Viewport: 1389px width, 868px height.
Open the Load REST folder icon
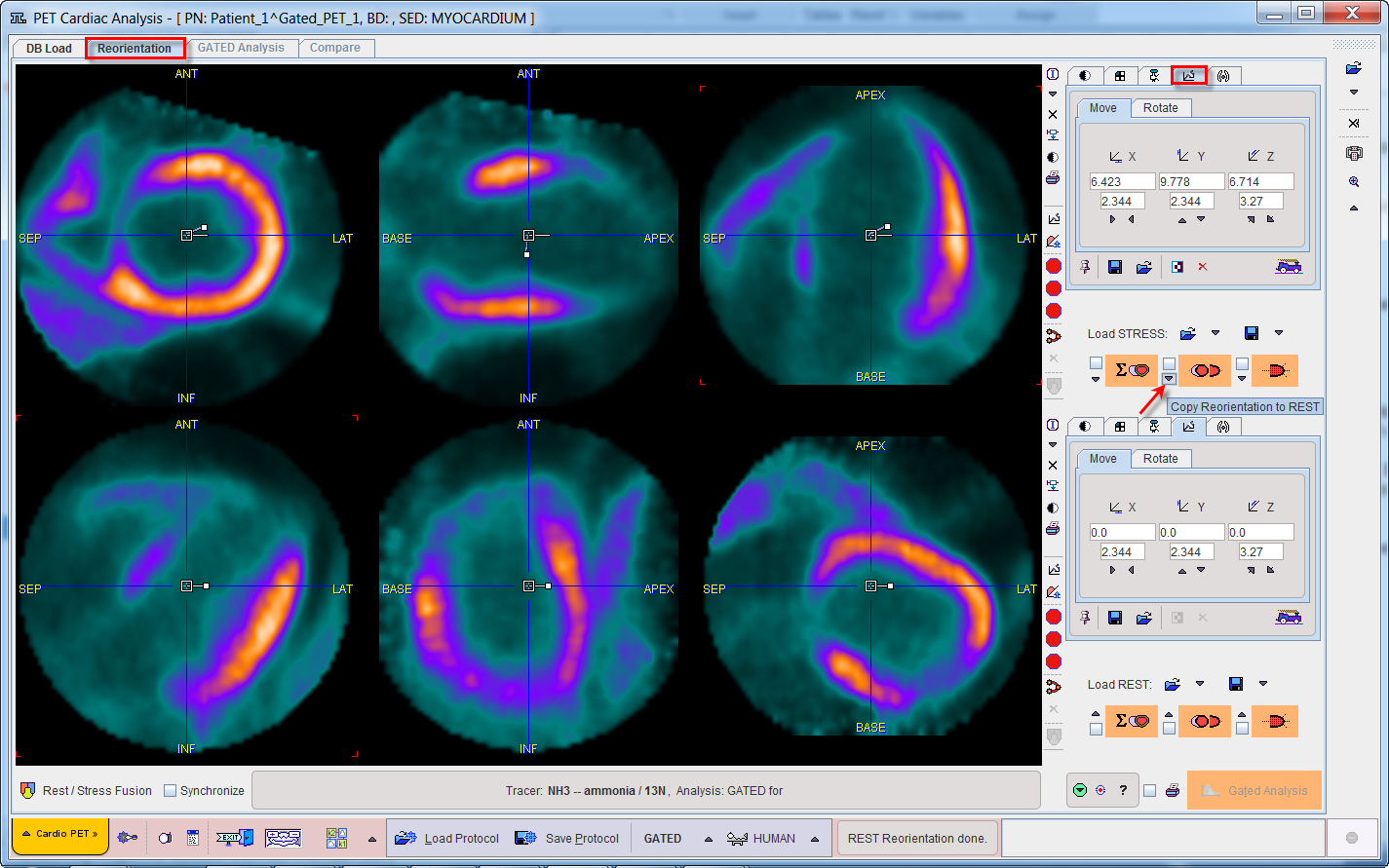[1173, 684]
